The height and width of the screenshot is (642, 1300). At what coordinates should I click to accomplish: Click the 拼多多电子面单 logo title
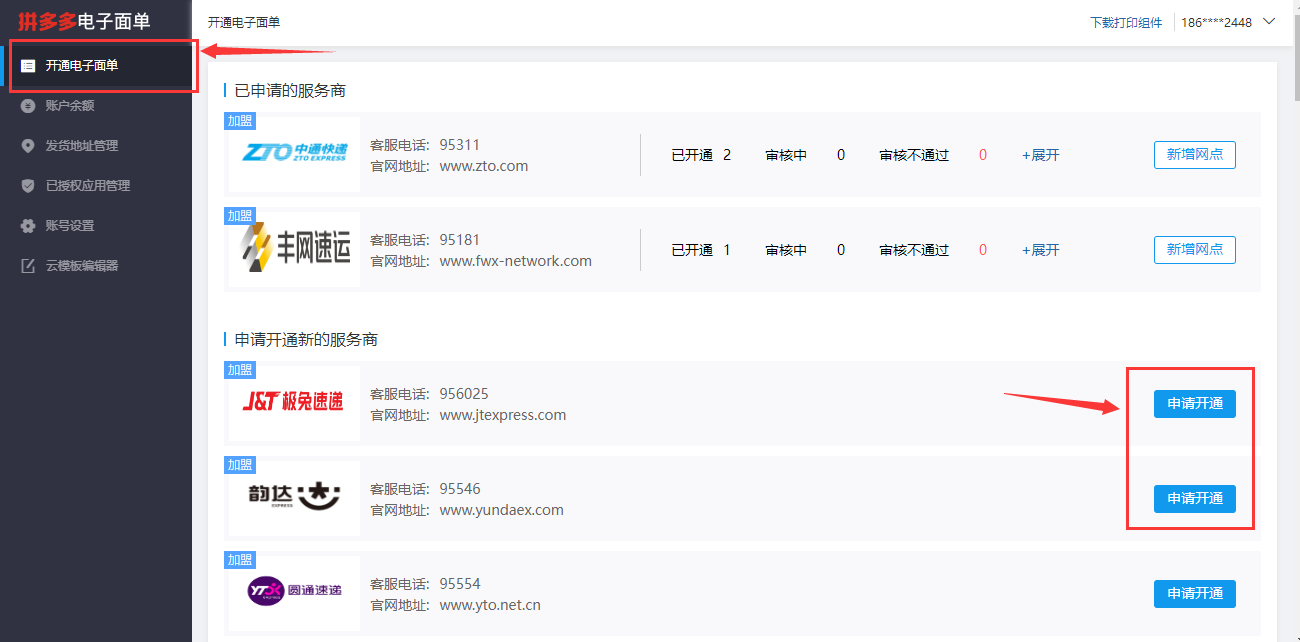[84, 22]
